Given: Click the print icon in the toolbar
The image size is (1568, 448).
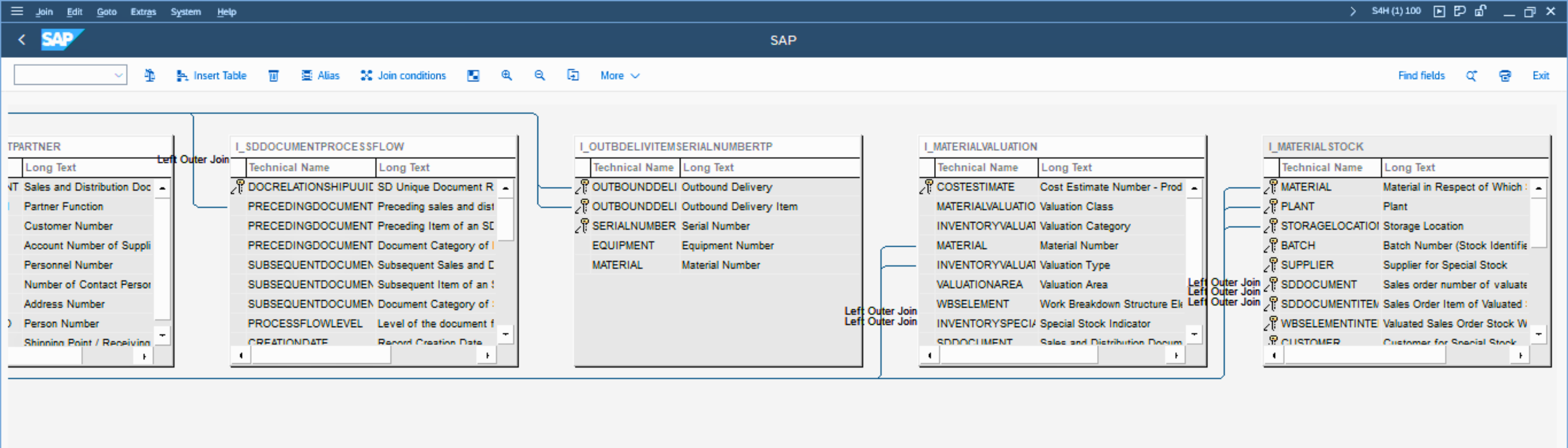Looking at the screenshot, I should (x=1505, y=75).
